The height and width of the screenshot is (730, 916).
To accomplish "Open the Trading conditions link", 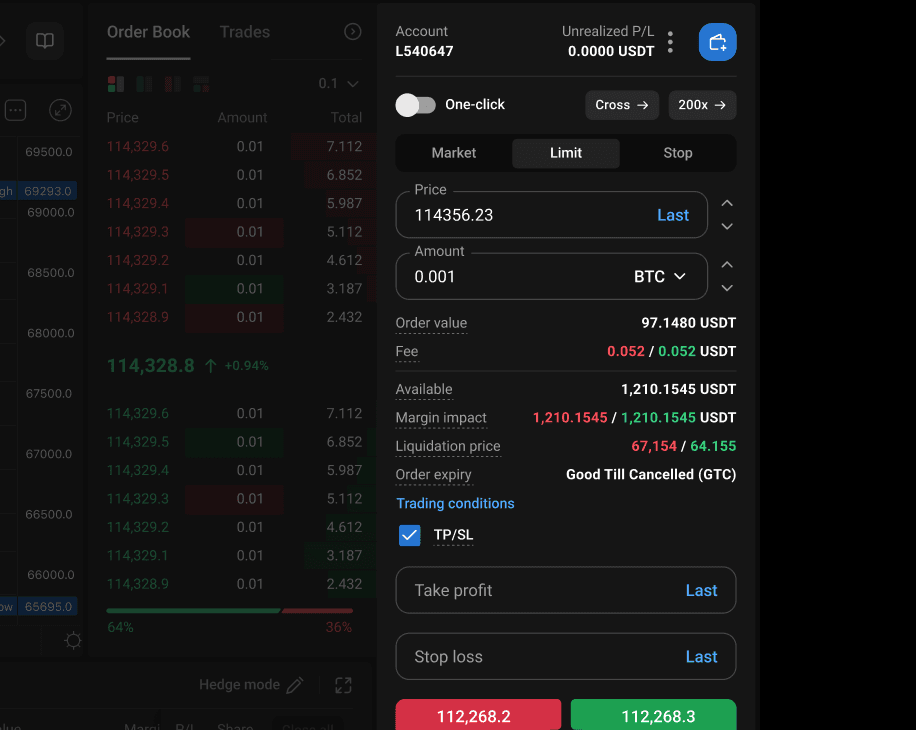I will [x=455, y=503].
